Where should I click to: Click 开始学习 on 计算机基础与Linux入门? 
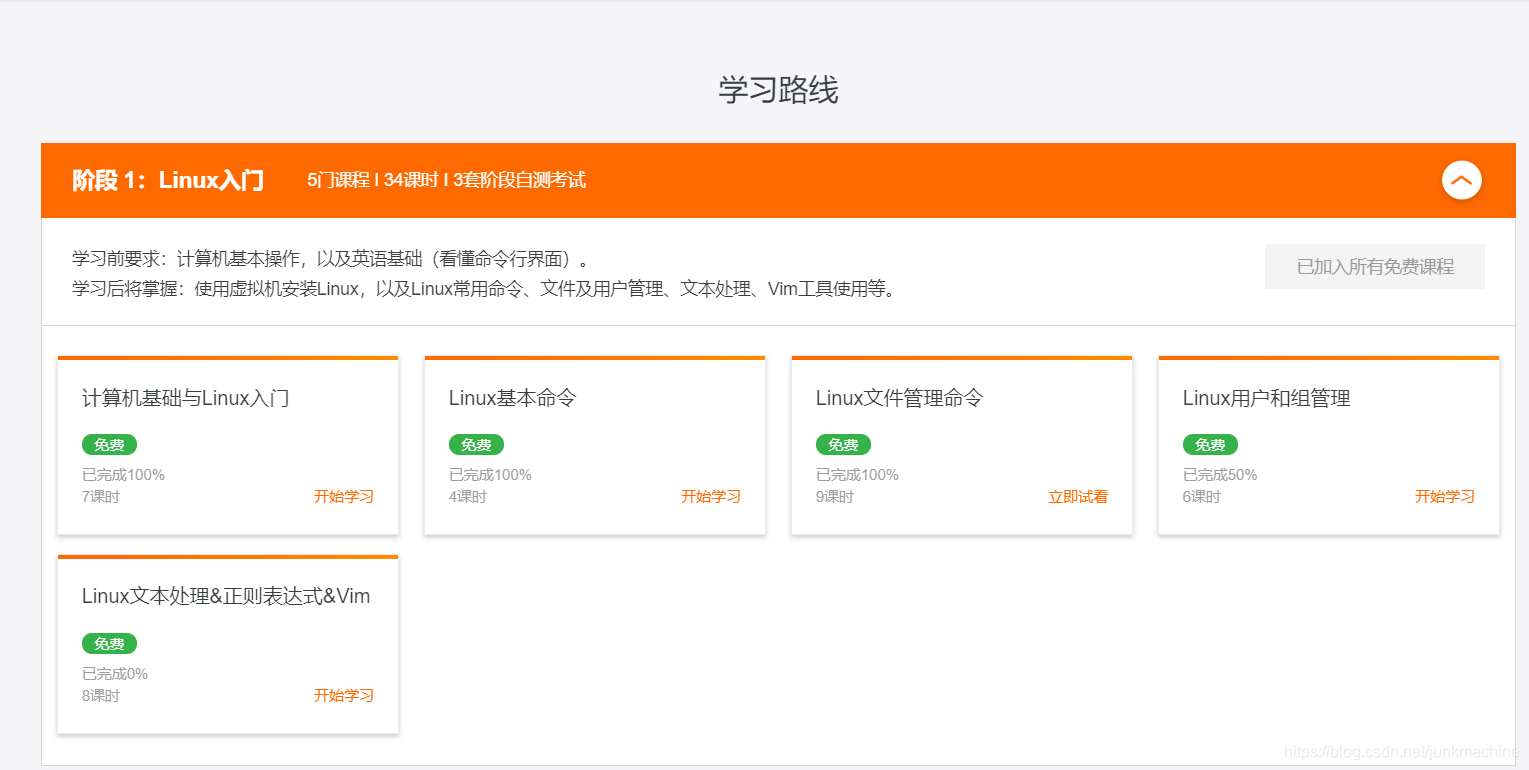click(343, 495)
